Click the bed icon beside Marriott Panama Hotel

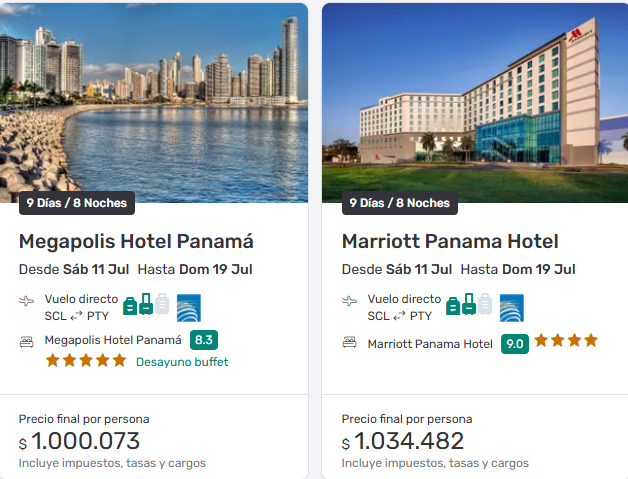(349, 343)
